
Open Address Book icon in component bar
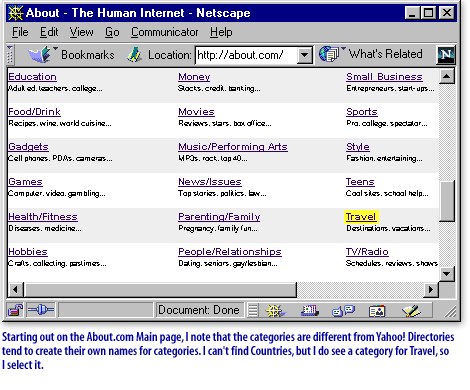377,311
